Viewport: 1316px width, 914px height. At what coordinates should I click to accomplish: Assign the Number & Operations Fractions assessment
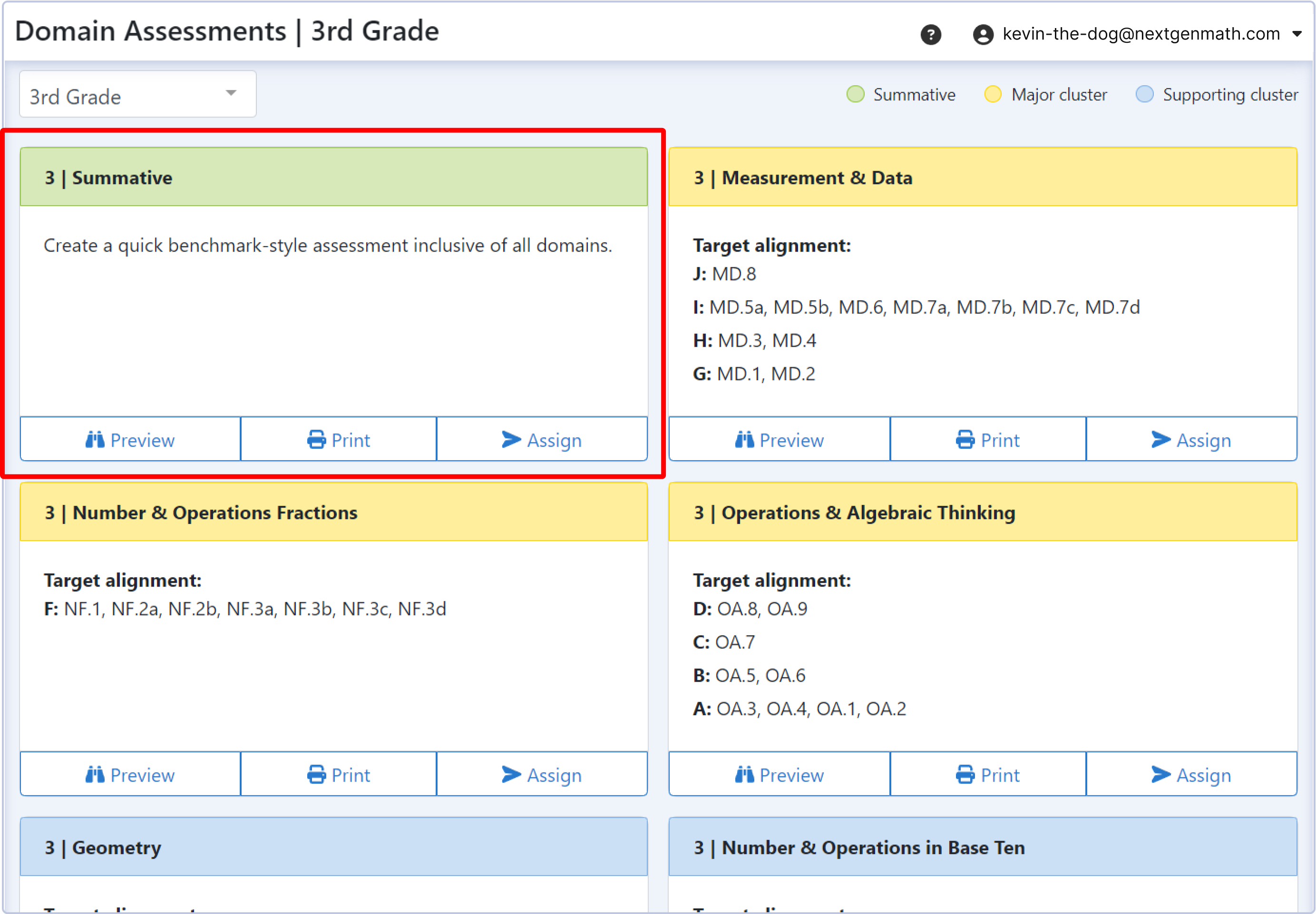coord(542,774)
